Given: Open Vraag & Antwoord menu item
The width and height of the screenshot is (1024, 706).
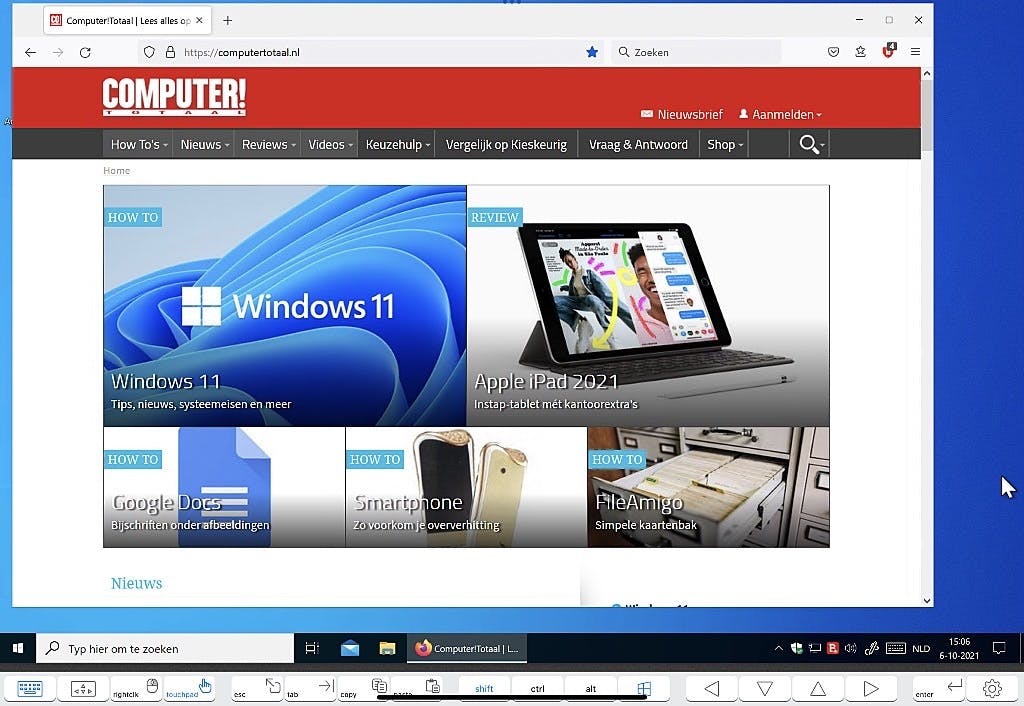Looking at the screenshot, I should [638, 144].
